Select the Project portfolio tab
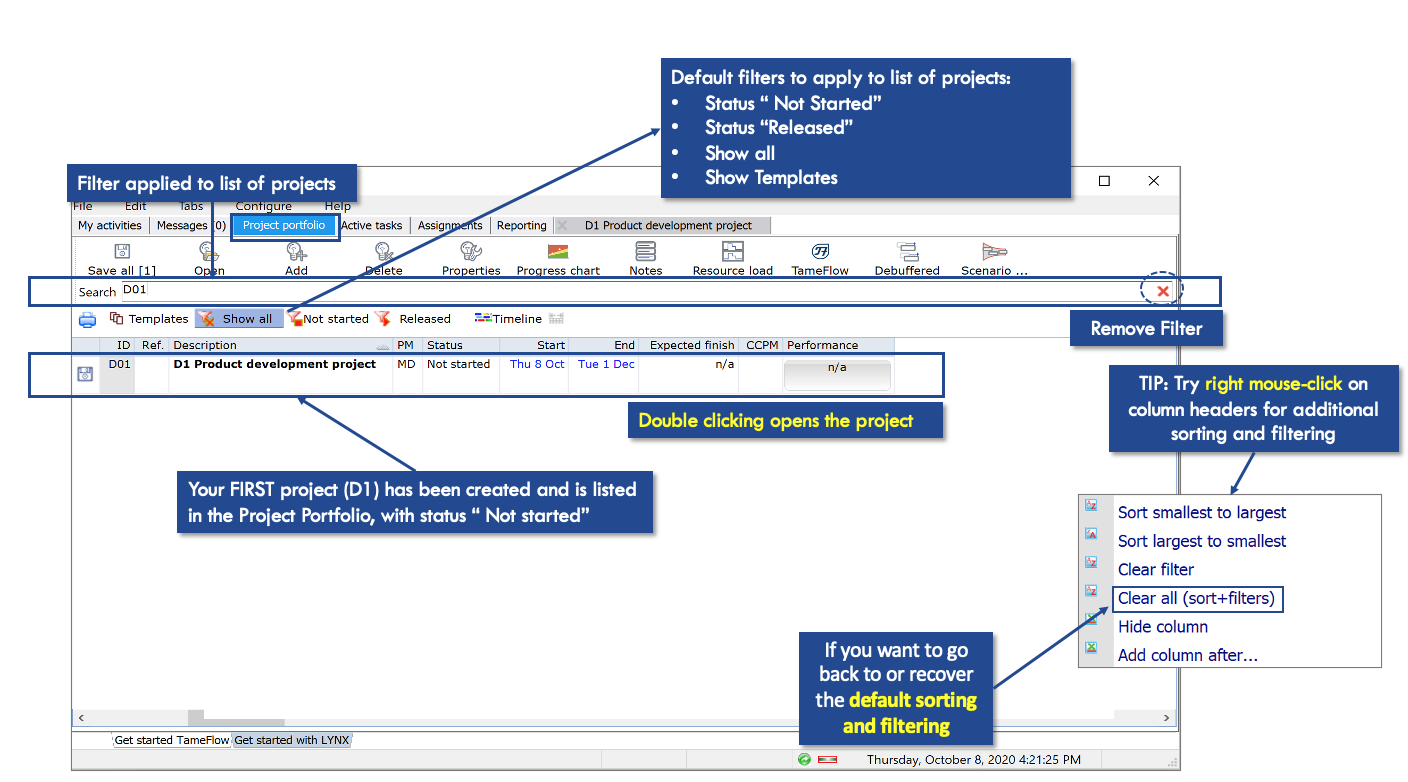This screenshot has width=1408, height=782. point(284,226)
